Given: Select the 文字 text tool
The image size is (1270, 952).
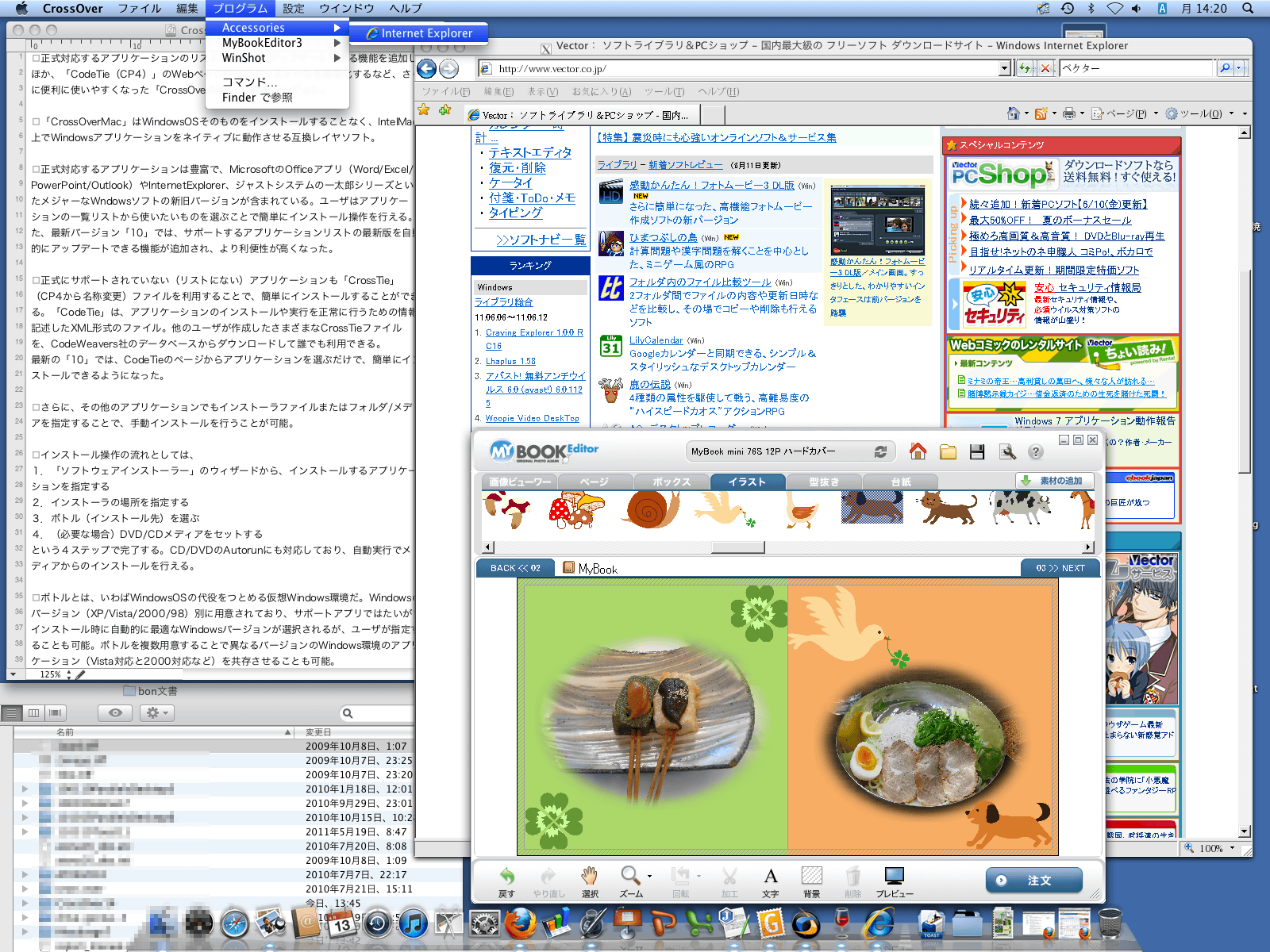Looking at the screenshot, I should (770, 881).
